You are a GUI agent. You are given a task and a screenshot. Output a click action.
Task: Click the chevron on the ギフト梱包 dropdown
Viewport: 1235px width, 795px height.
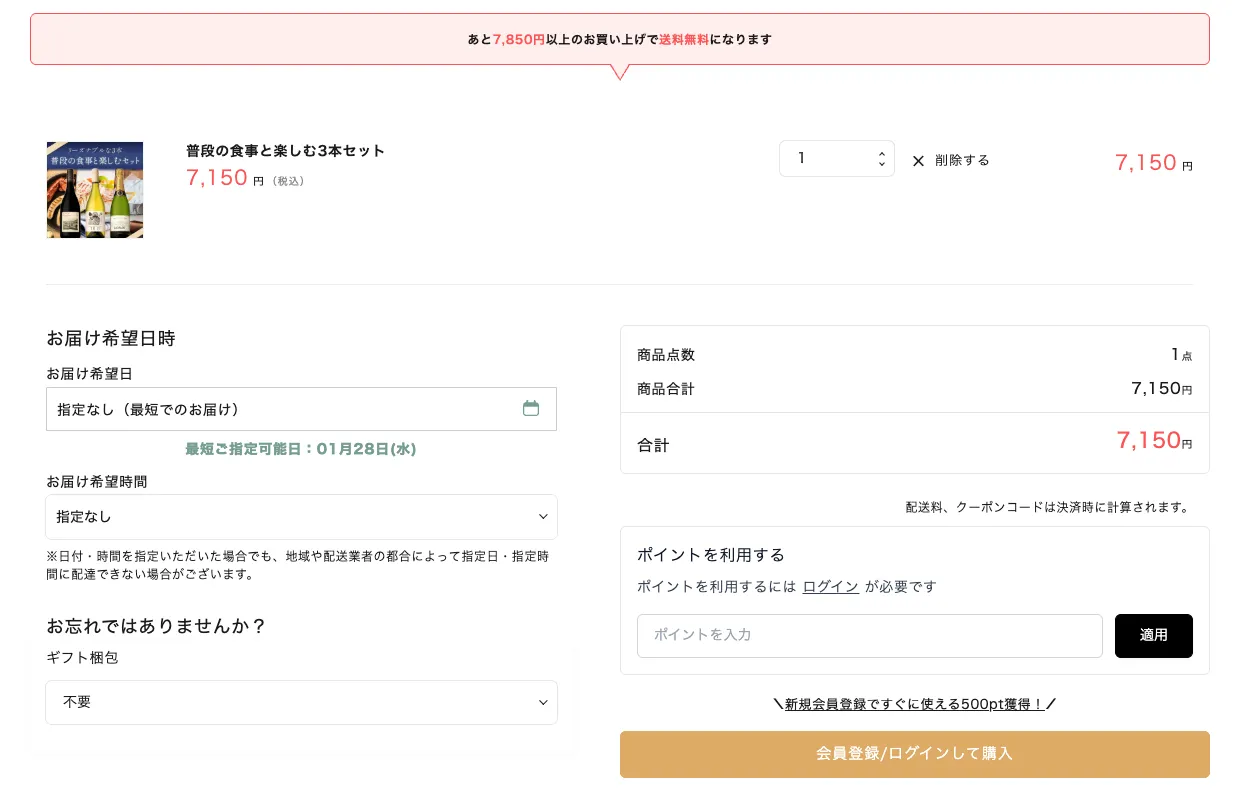click(x=543, y=703)
